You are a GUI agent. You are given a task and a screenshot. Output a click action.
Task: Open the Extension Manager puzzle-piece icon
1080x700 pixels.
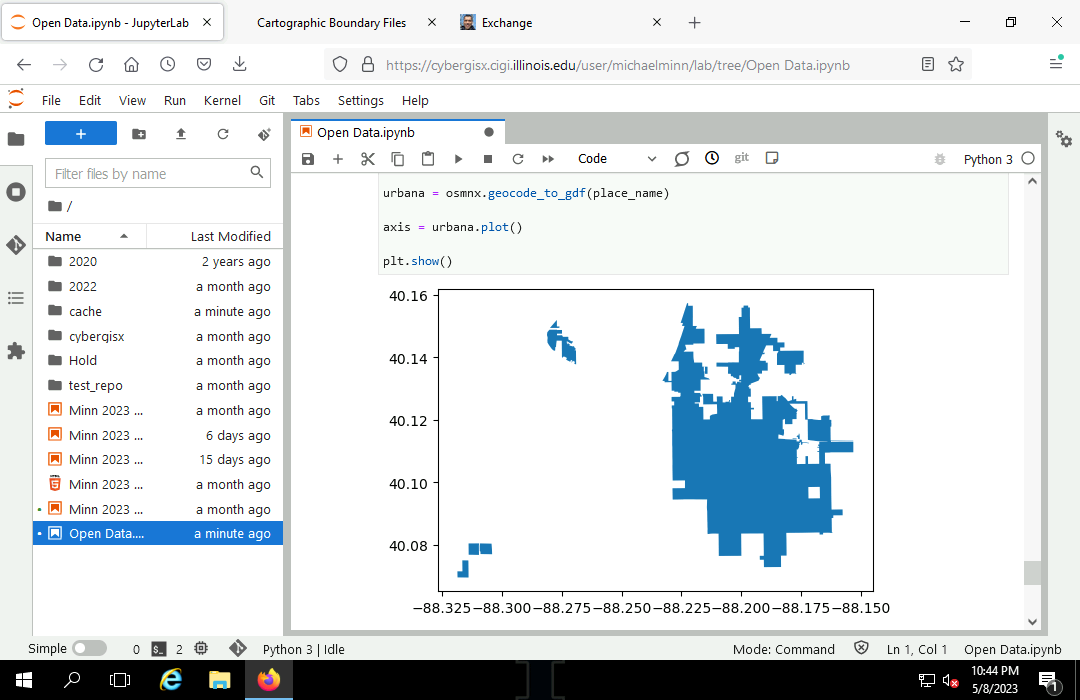(x=16, y=351)
